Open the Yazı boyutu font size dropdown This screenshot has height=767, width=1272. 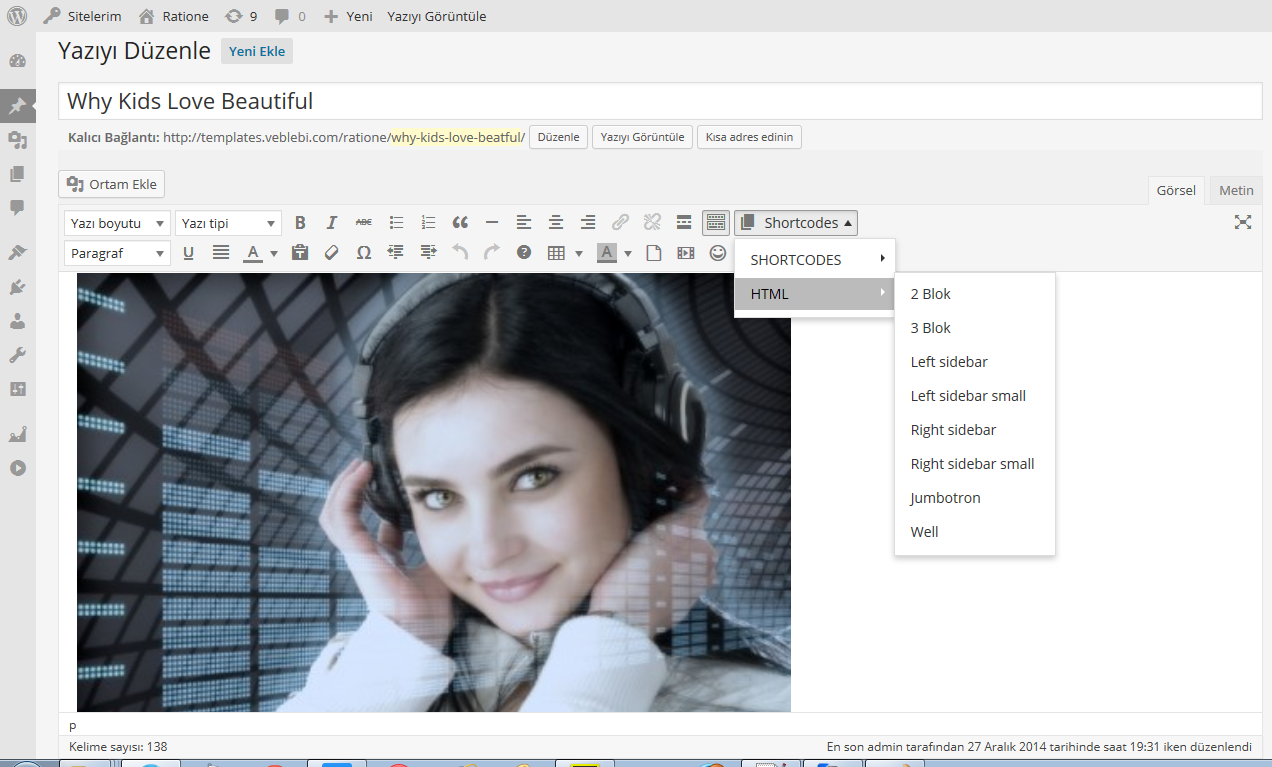pos(116,223)
